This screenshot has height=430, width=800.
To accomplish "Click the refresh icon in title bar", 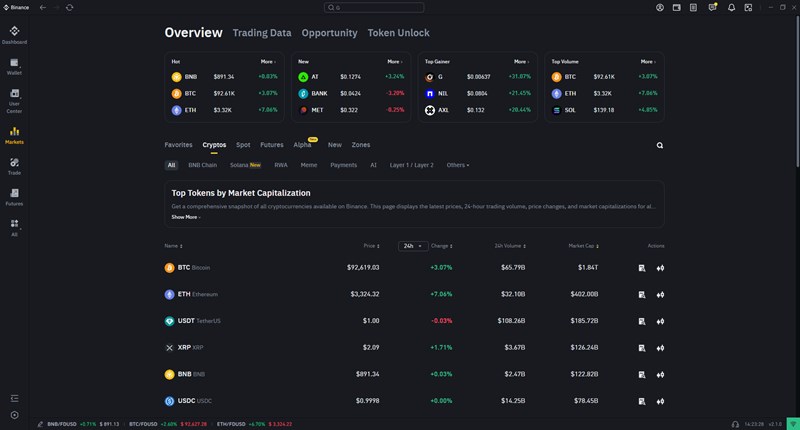I will click(x=70, y=7).
